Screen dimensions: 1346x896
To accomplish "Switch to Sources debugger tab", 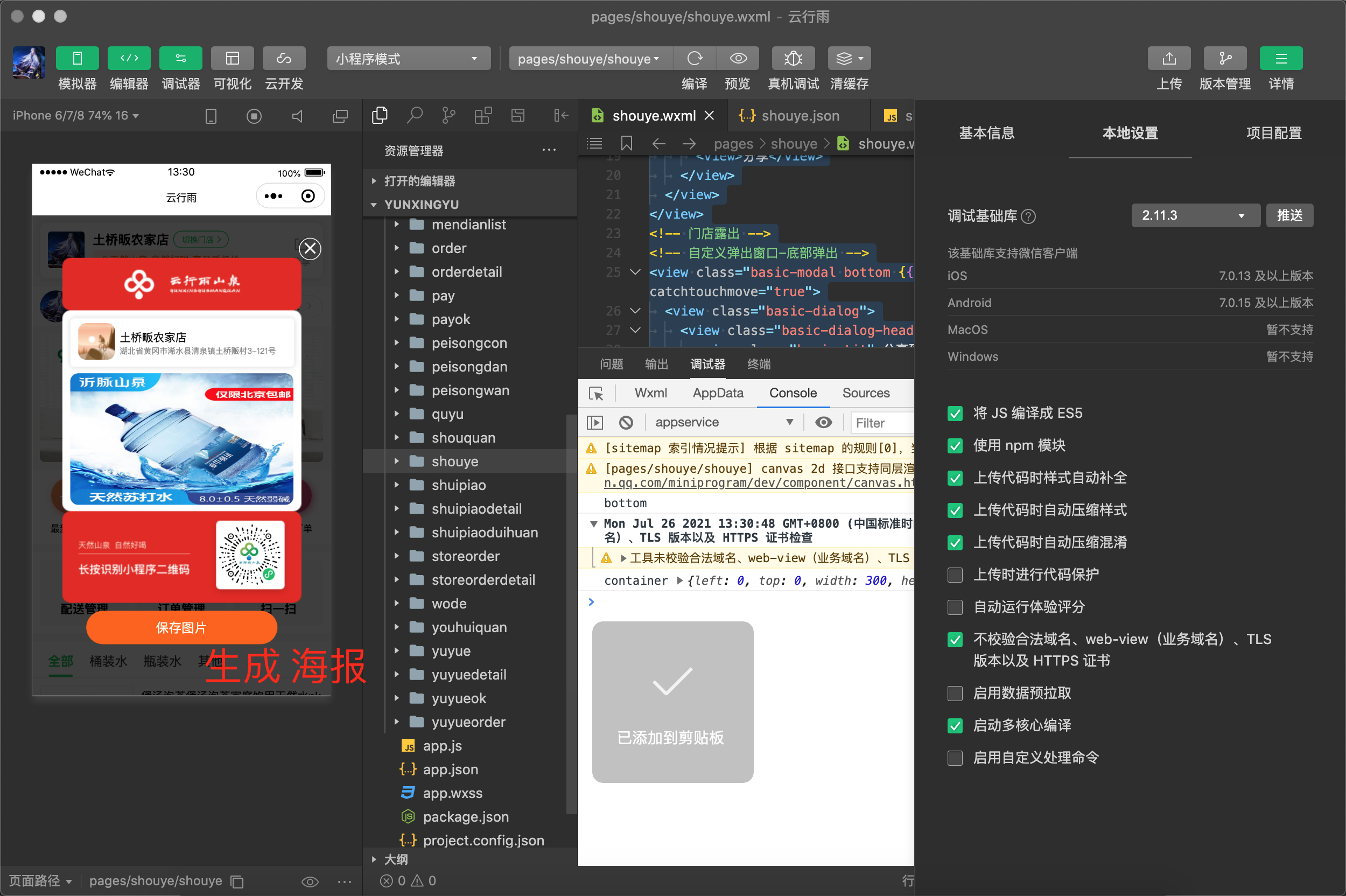I will pos(866,393).
